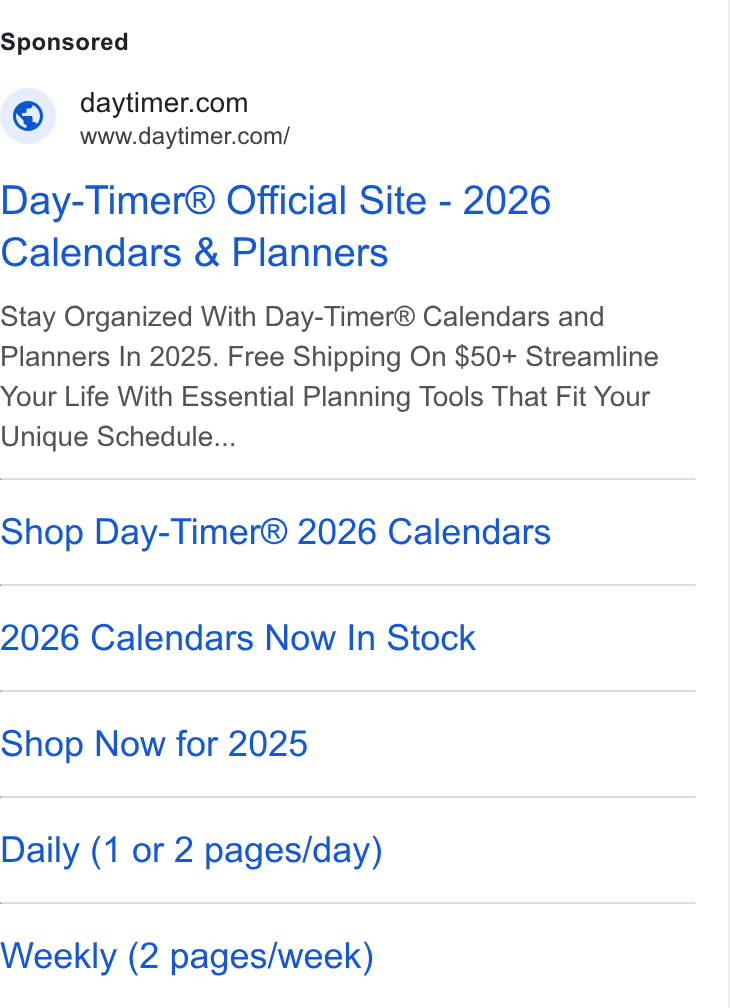Open the Weekly (2 pages/week) link
This screenshot has width=730, height=1008.
(187, 957)
